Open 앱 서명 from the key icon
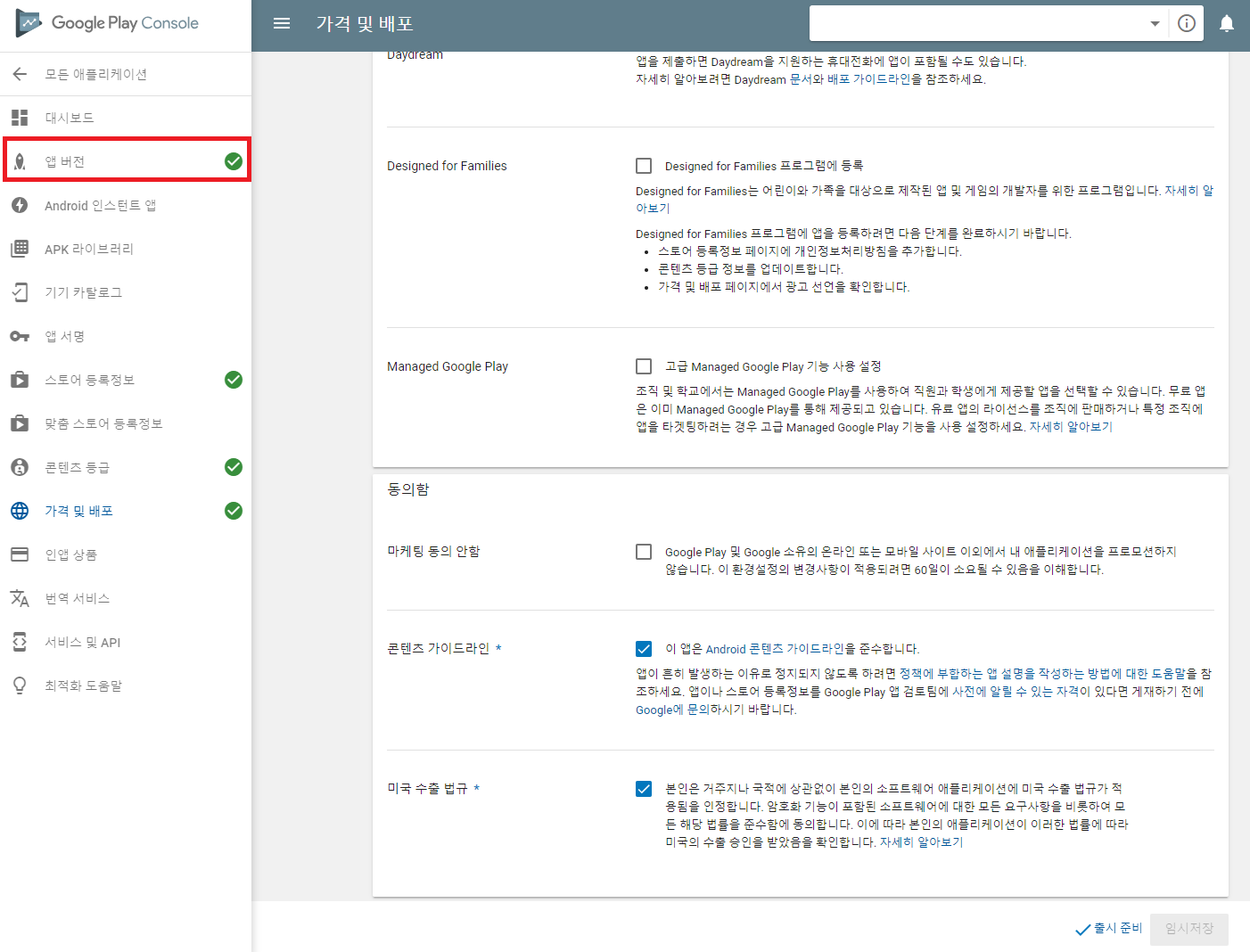This screenshot has width=1250, height=952. [20, 336]
